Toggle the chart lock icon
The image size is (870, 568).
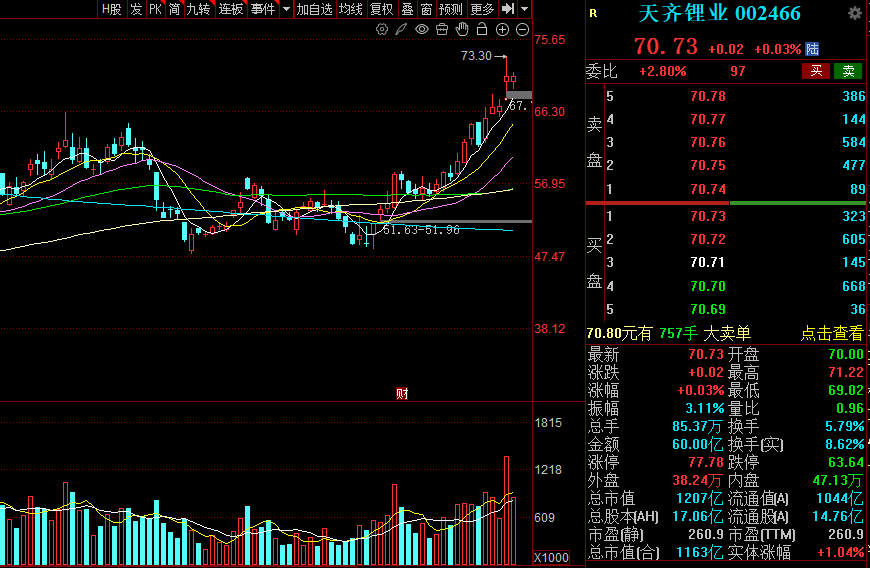482,30
